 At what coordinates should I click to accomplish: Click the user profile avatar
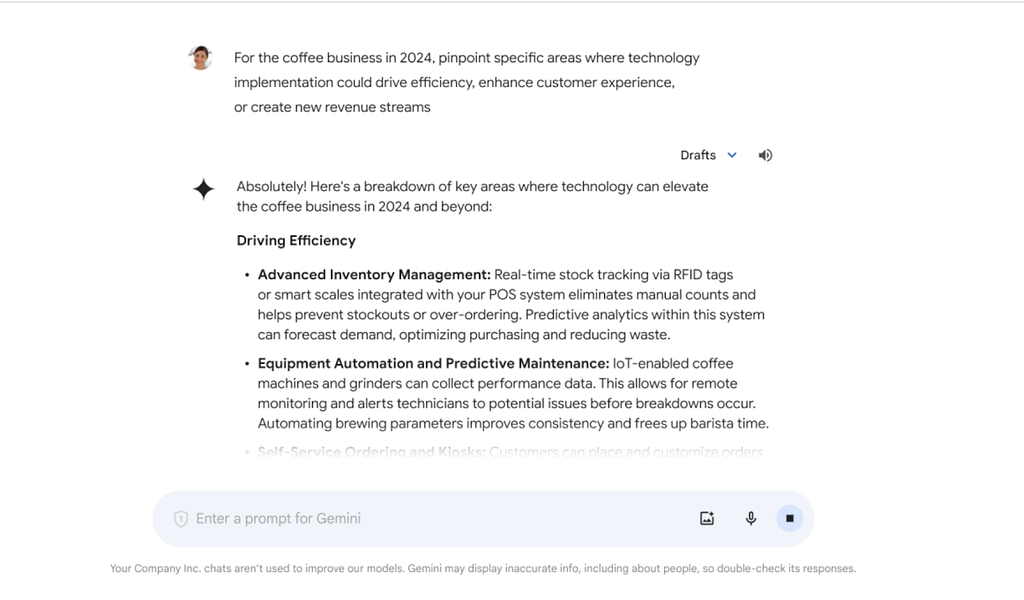pos(200,58)
